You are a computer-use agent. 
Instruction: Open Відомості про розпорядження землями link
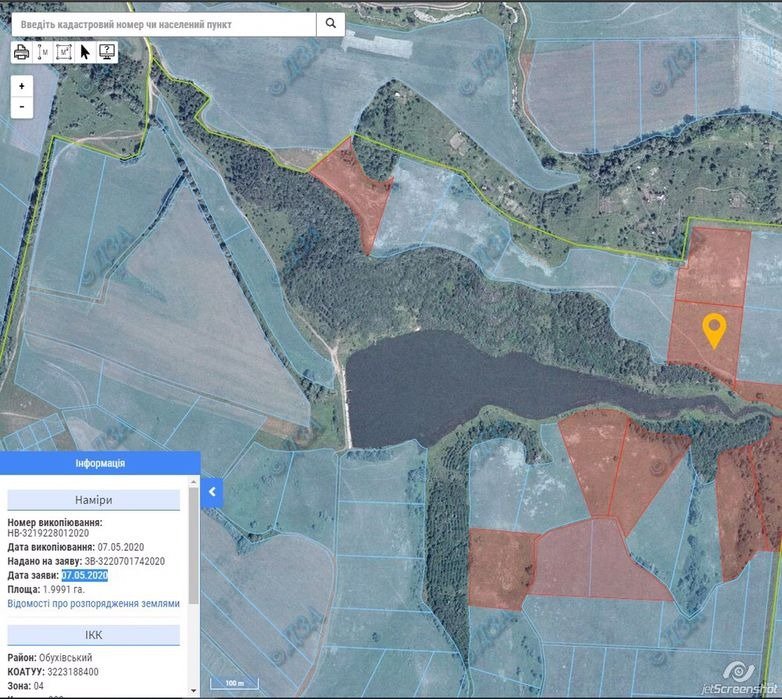coord(94,604)
